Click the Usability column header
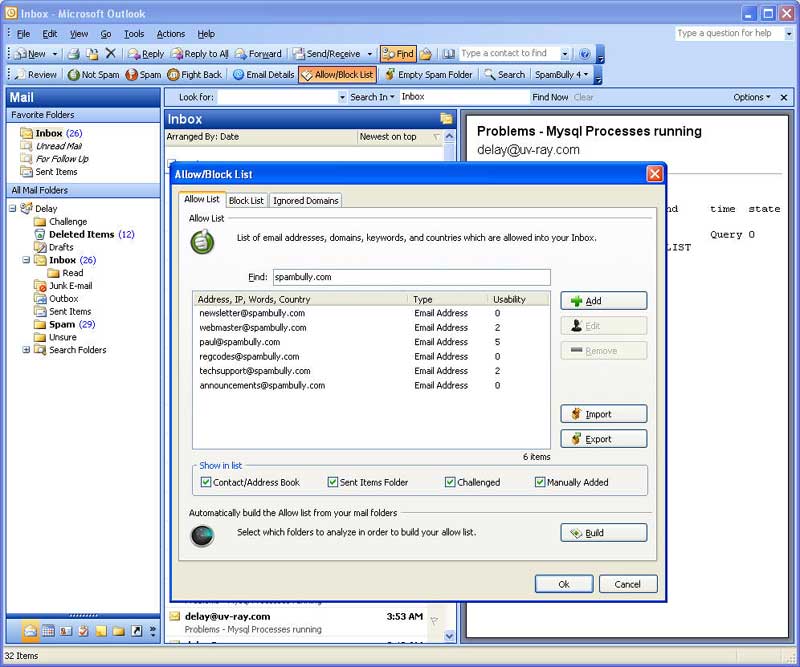The image size is (800, 667). pyautogui.click(x=517, y=299)
